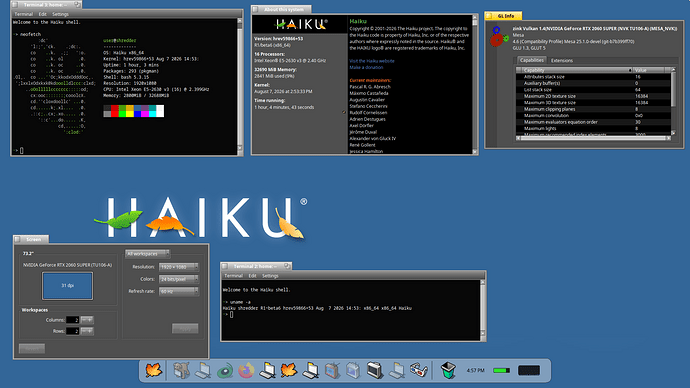
Task: Click the Revert button in Screen window
Action: tap(32, 349)
